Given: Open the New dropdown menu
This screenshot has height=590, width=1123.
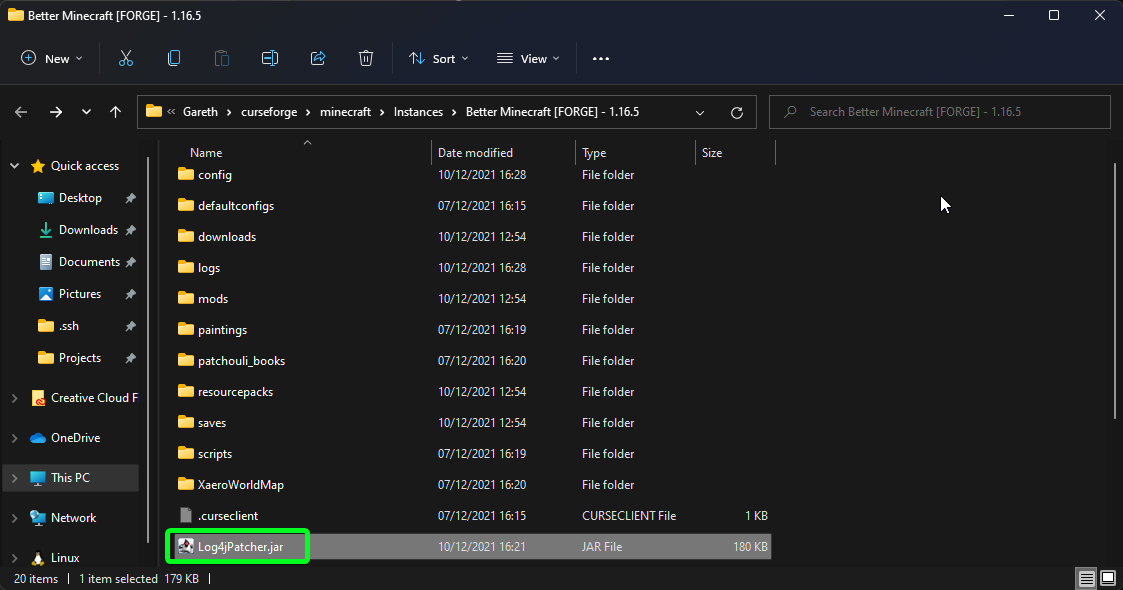Looking at the screenshot, I should (52, 59).
